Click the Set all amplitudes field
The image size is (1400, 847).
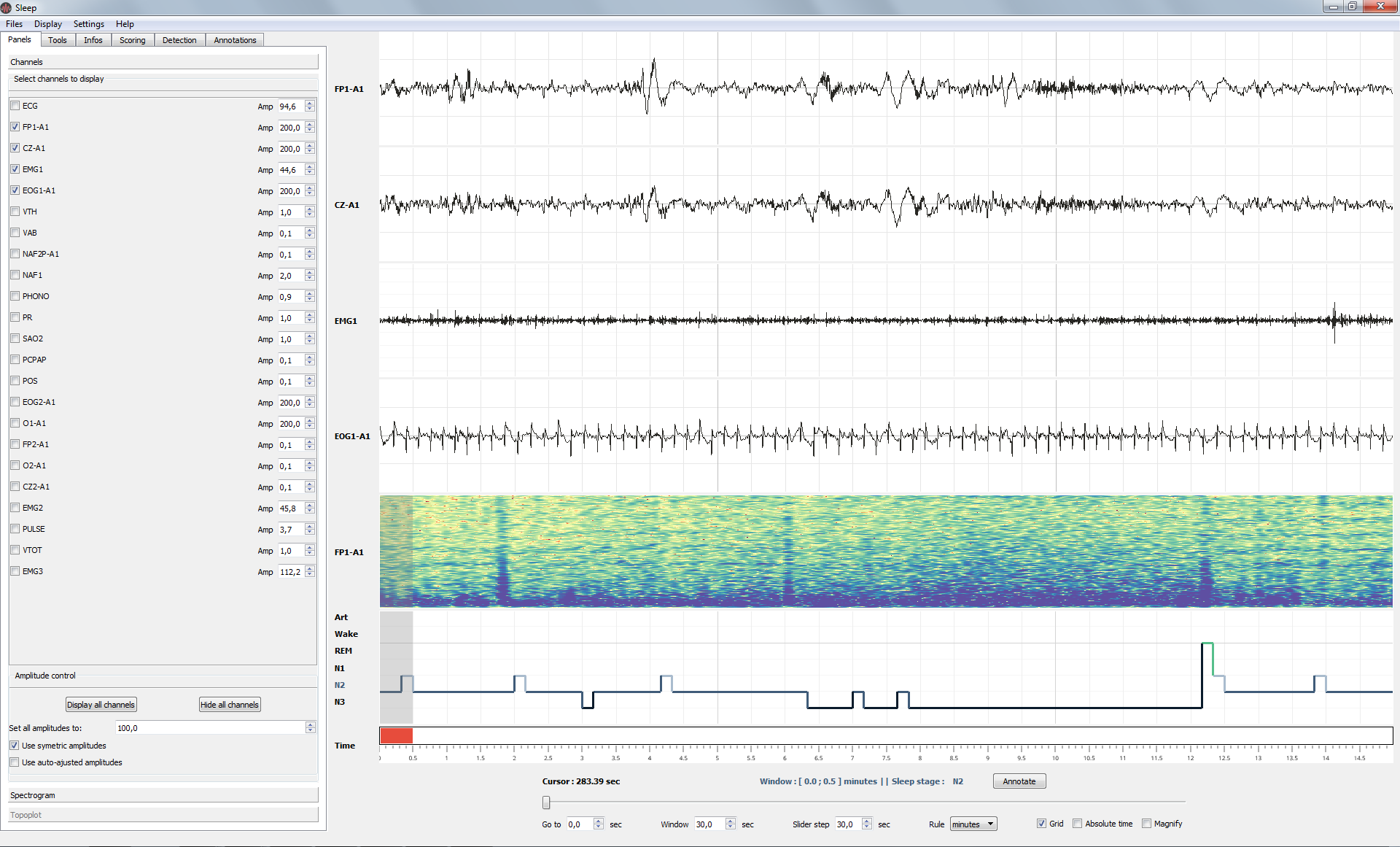[x=210, y=728]
